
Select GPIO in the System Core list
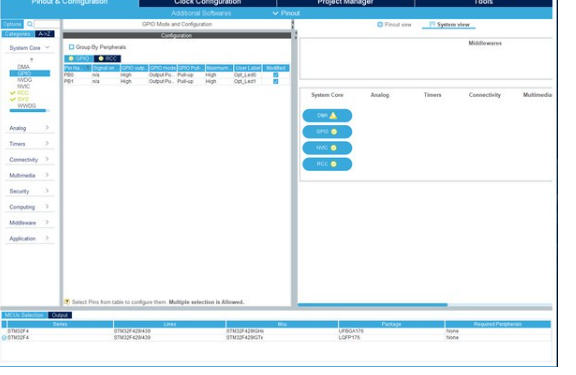pyautogui.click(x=29, y=73)
